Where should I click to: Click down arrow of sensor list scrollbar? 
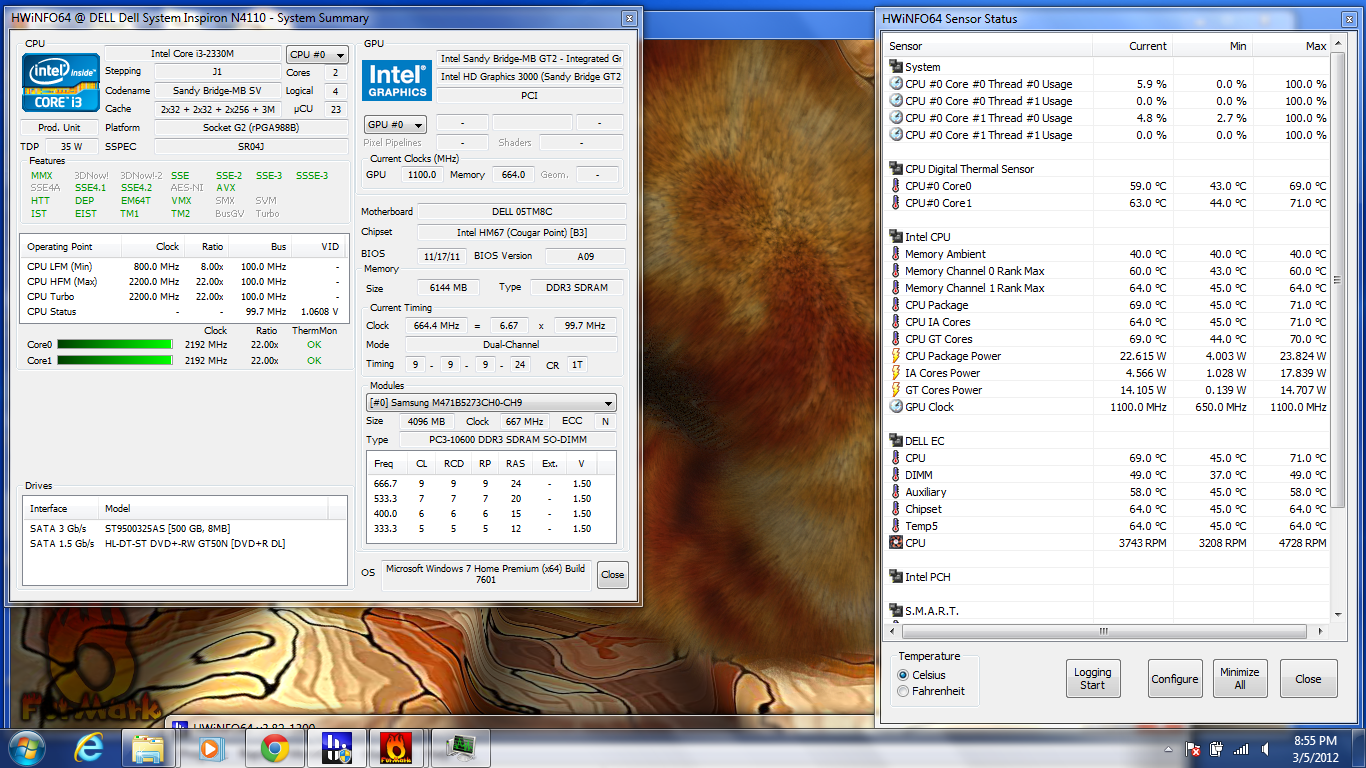click(x=1339, y=614)
